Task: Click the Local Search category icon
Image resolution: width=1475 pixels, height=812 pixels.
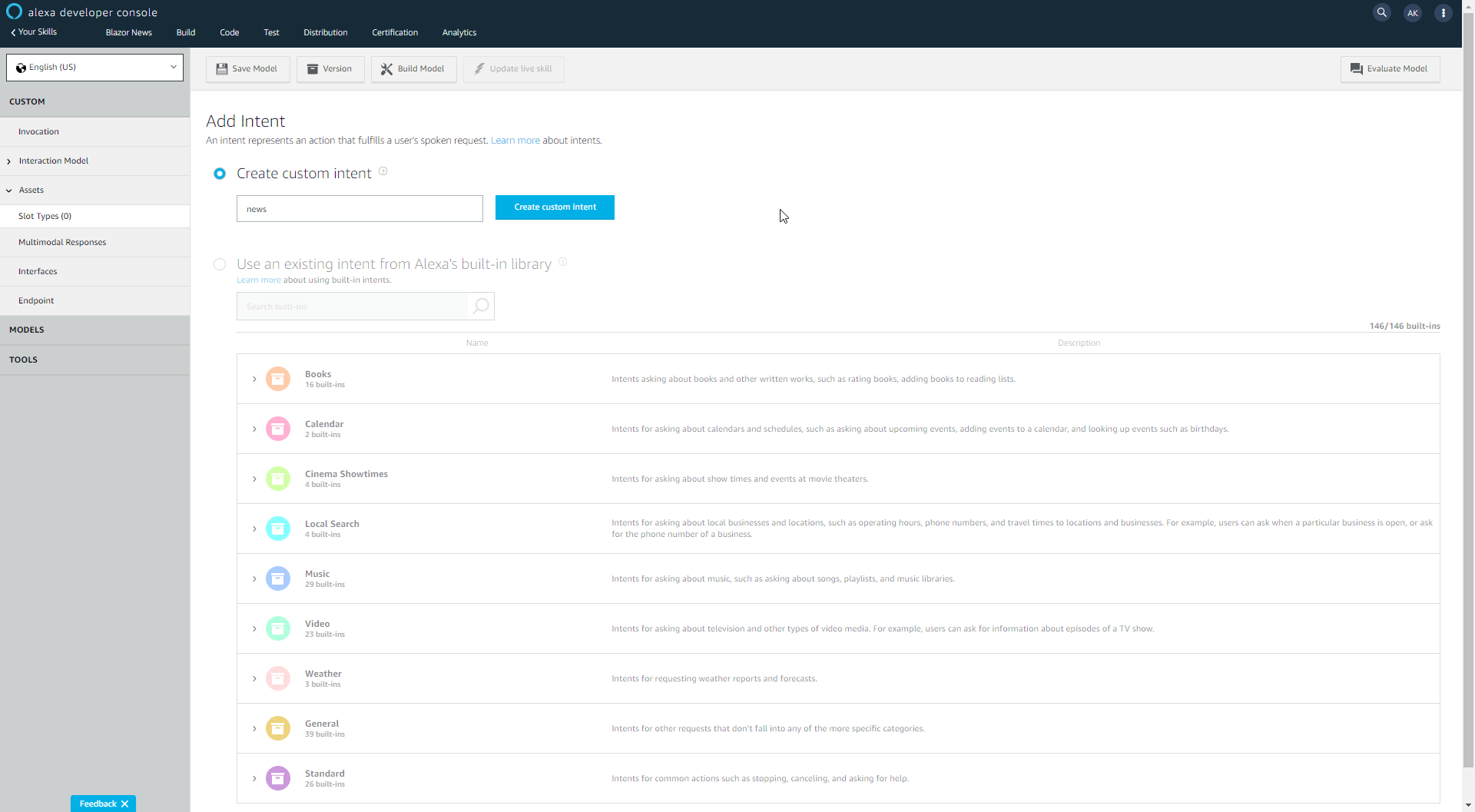Action: (x=278, y=529)
